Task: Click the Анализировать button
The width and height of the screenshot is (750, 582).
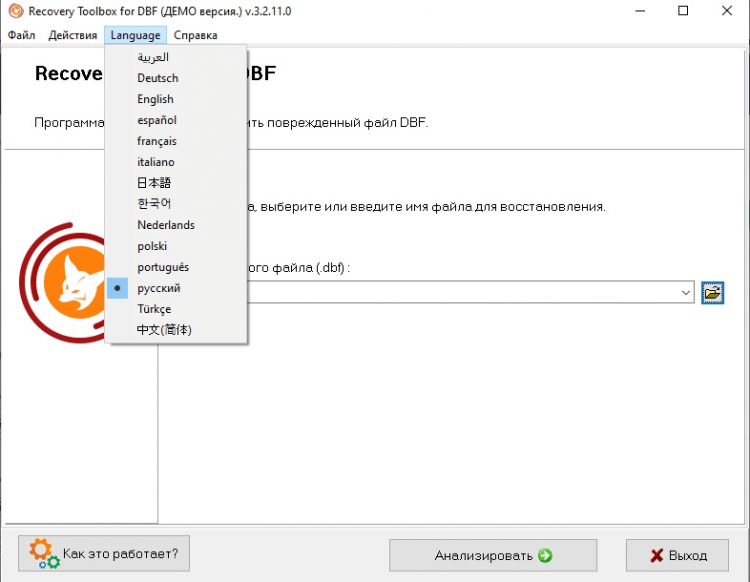Action: 493,555
